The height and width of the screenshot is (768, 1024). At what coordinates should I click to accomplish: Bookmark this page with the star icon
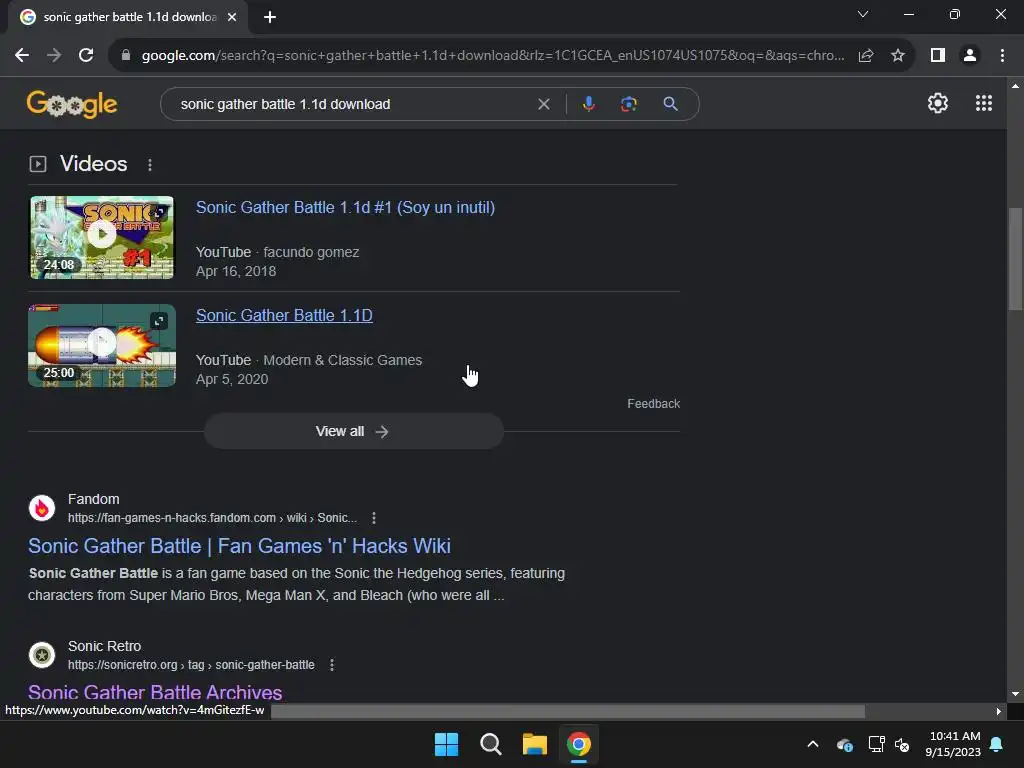point(898,56)
